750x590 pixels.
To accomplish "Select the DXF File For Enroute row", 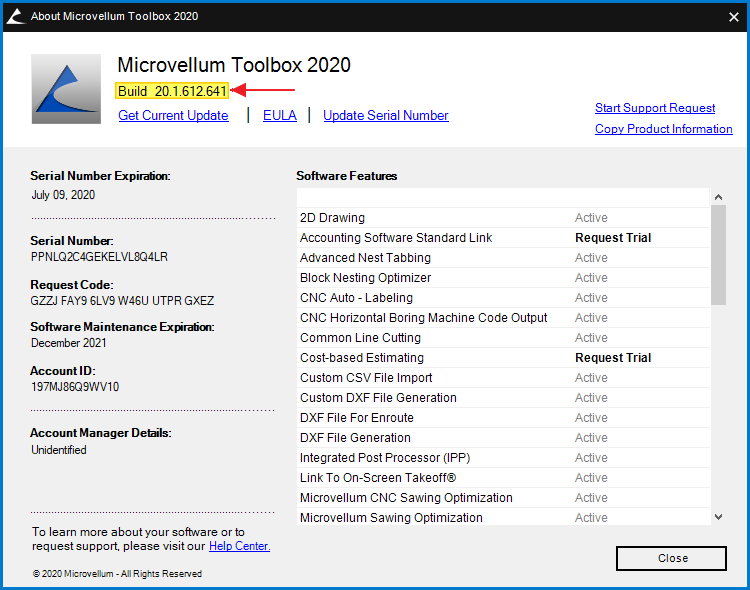I will tap(503, 418).
